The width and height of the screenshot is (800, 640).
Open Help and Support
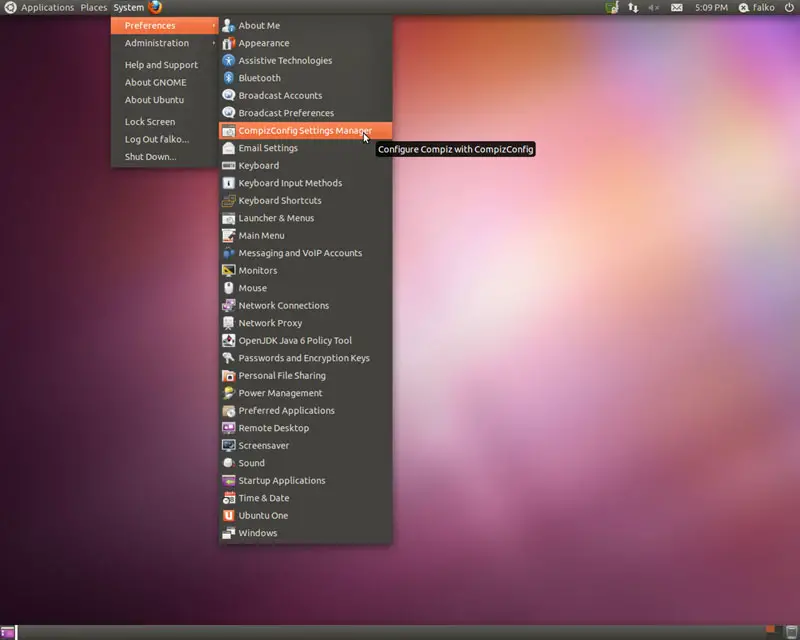[165, 65]
